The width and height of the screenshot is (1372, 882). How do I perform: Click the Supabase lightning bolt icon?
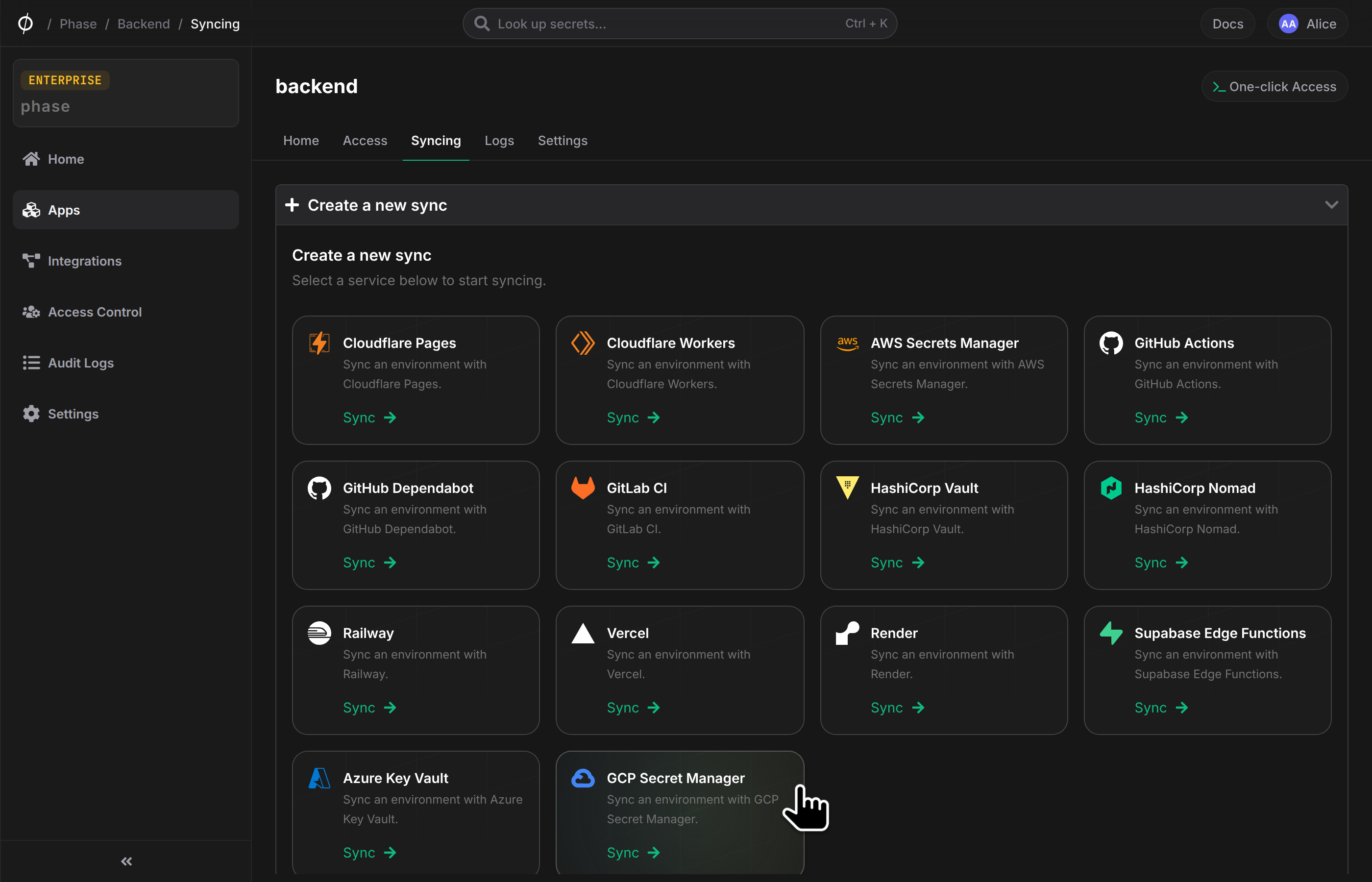[x=1111, y=633]
